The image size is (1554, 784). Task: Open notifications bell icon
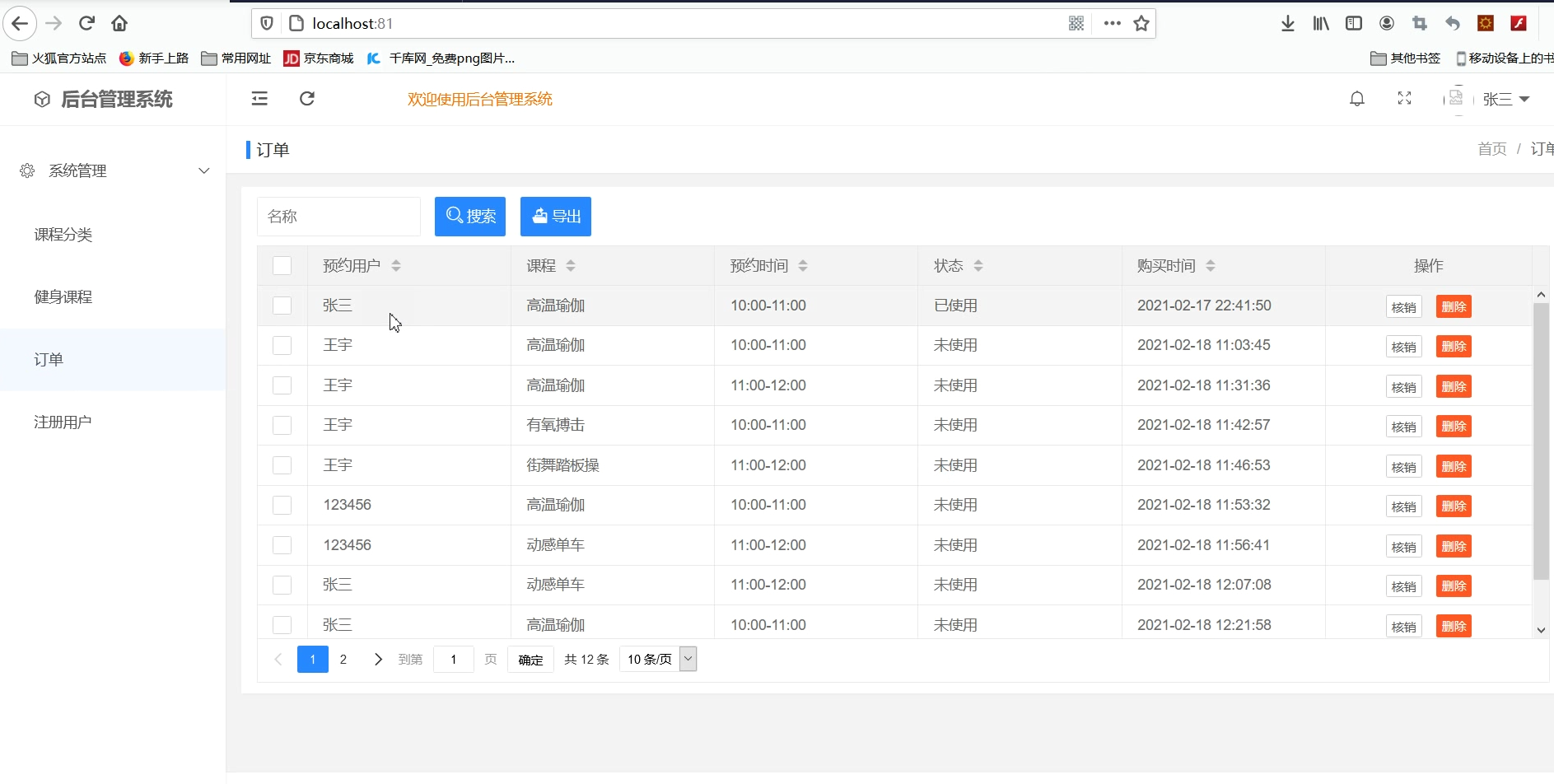[1357, 99]
